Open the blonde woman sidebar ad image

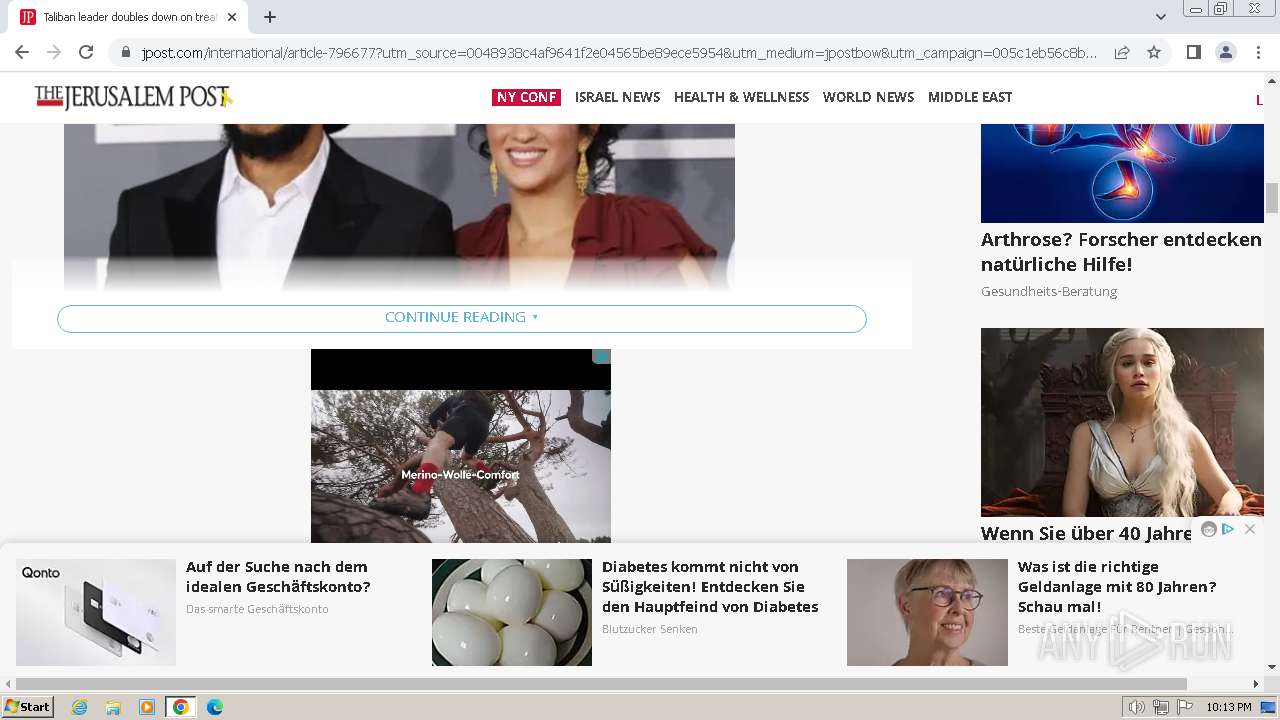(1122, 422)
